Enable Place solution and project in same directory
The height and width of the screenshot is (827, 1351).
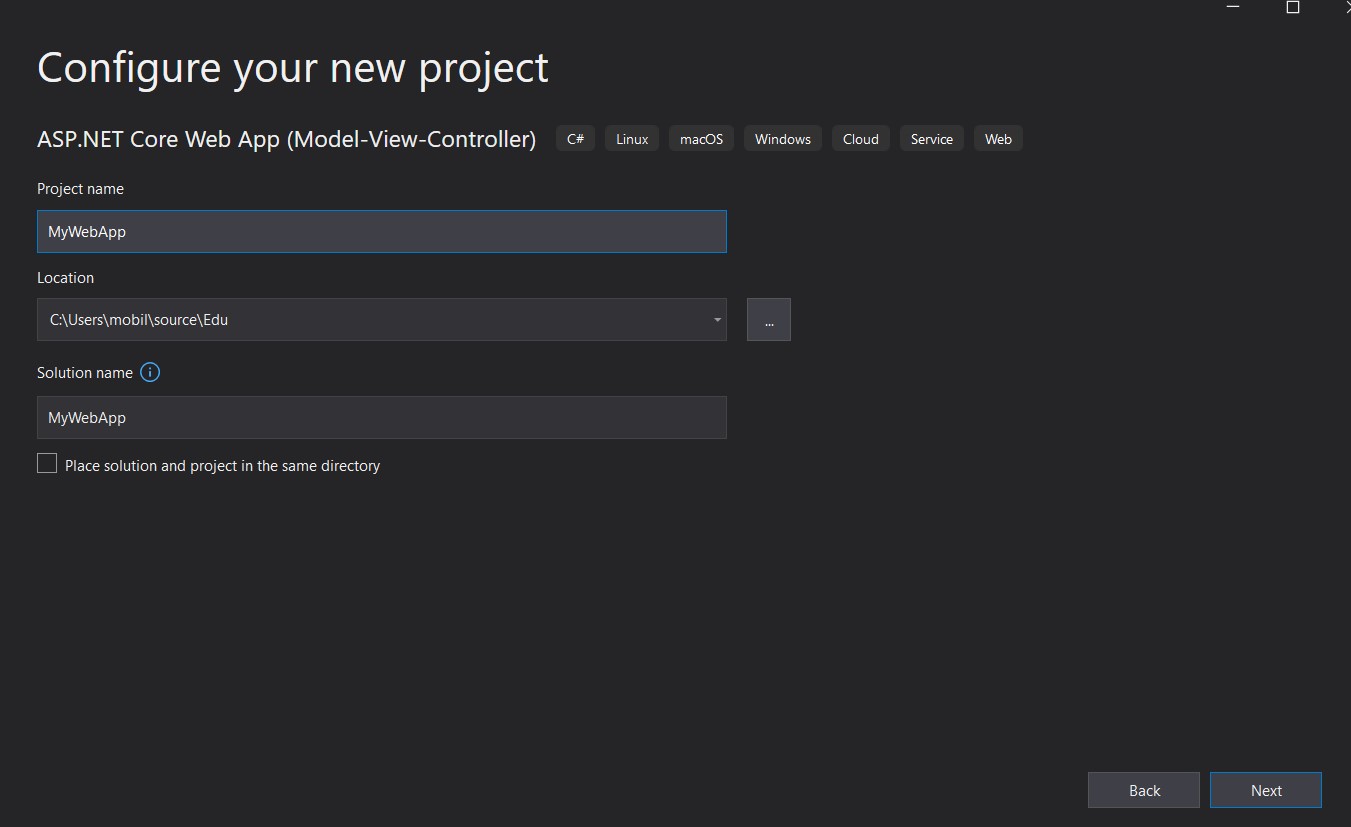[47, 463]
